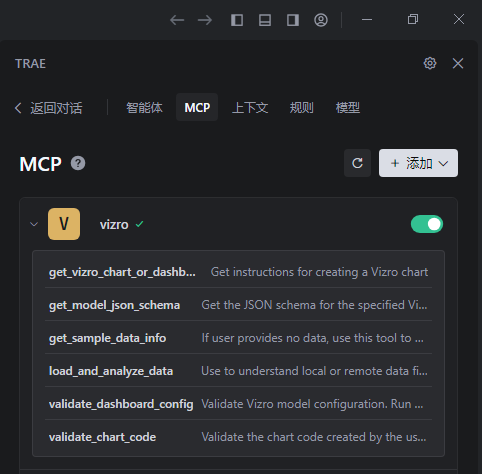Click the TRAE panel title

pyautogui.click(x=30, y=63)
